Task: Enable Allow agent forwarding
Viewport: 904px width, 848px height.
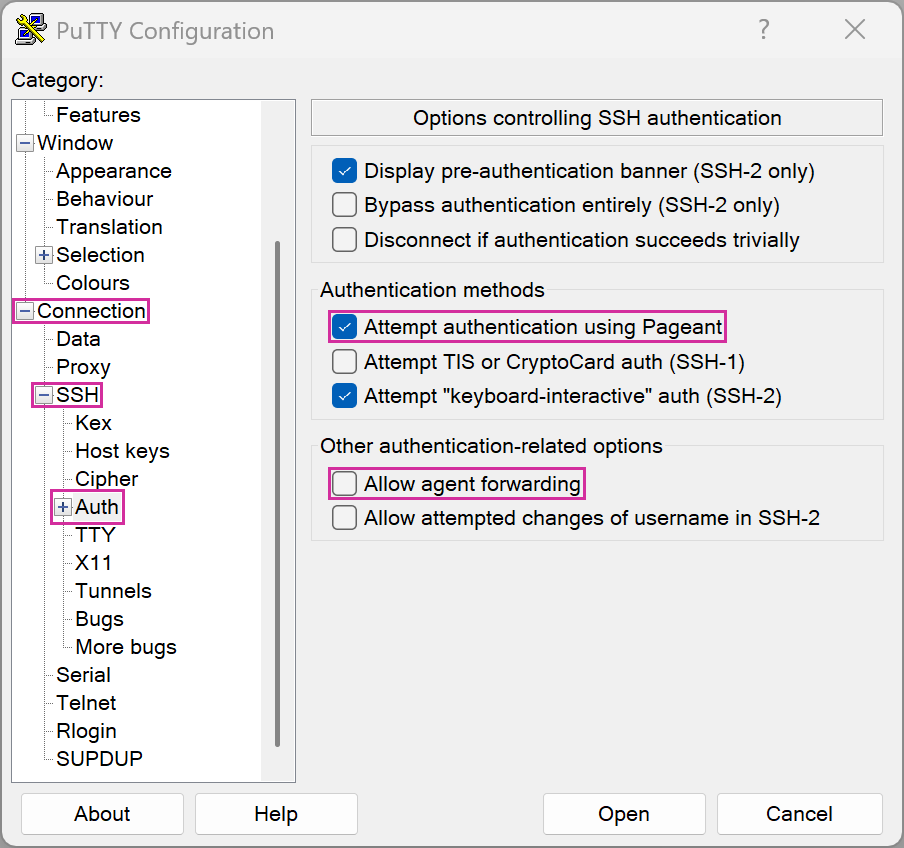Action: pos(345,484)
